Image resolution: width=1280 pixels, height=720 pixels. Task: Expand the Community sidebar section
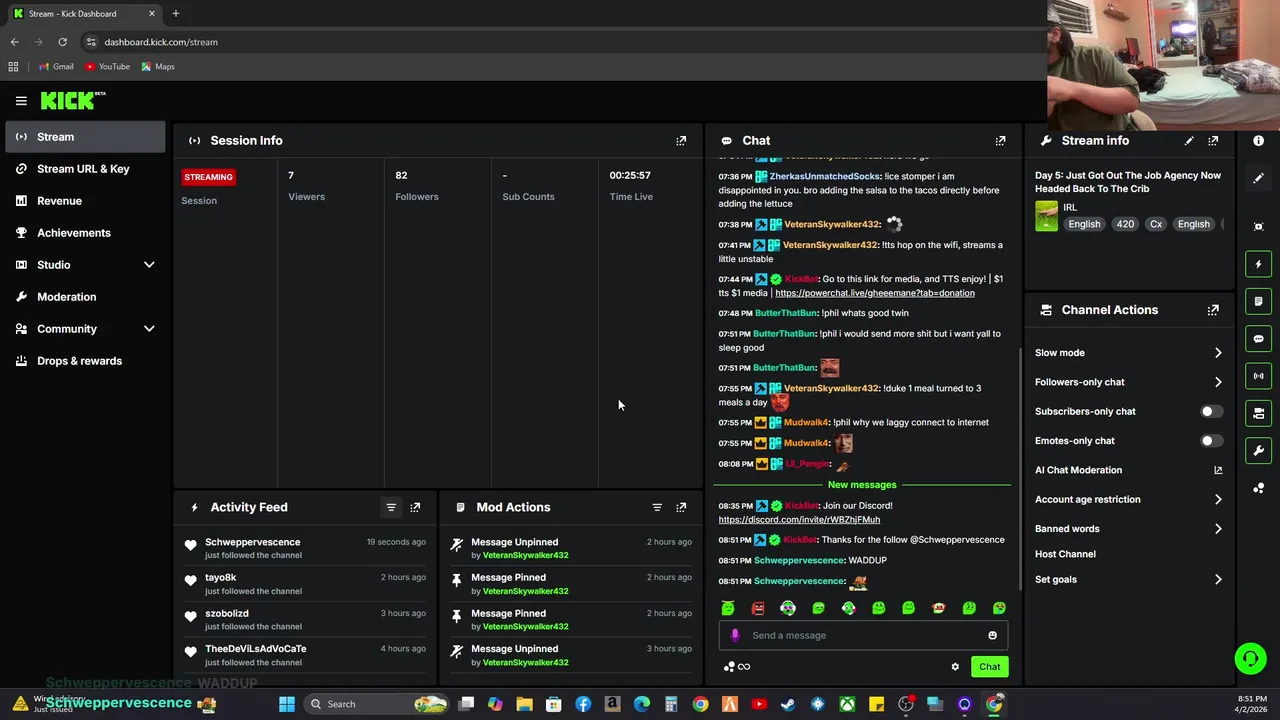tap(149, 329)
